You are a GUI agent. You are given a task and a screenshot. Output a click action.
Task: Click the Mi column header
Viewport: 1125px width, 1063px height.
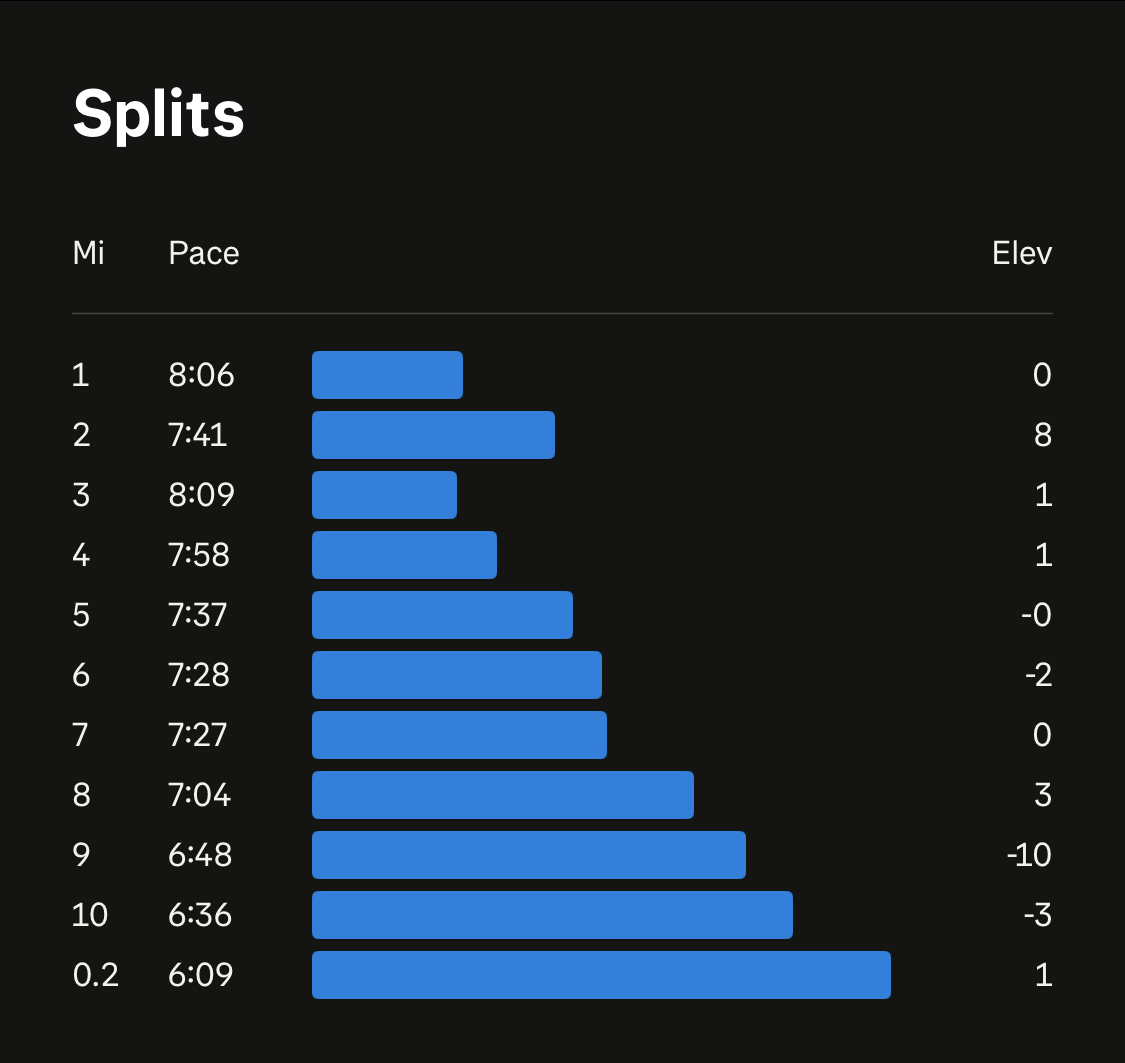89,253
